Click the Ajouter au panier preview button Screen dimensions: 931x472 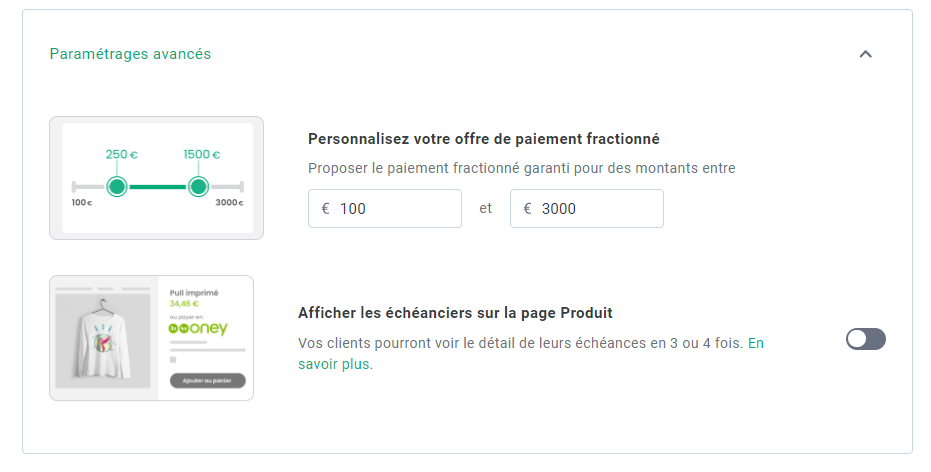point(208,381)
